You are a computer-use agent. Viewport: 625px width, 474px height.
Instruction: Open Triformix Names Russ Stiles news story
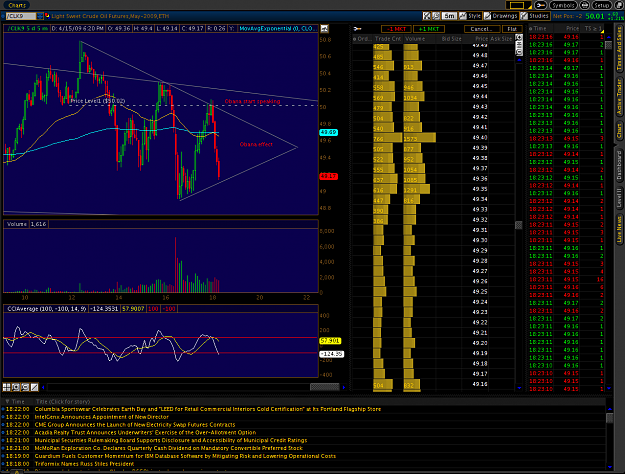click(x=84, y=464)
